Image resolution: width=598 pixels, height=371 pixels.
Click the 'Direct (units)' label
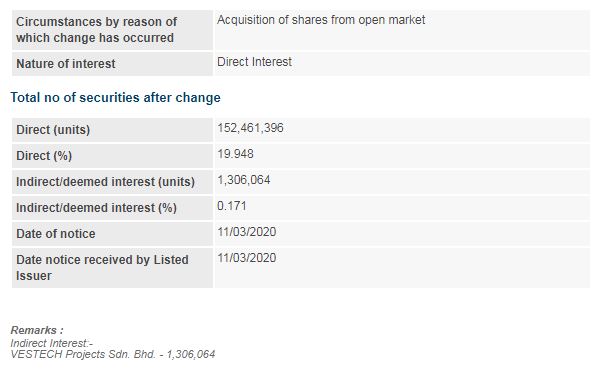(x=53, y=130)
